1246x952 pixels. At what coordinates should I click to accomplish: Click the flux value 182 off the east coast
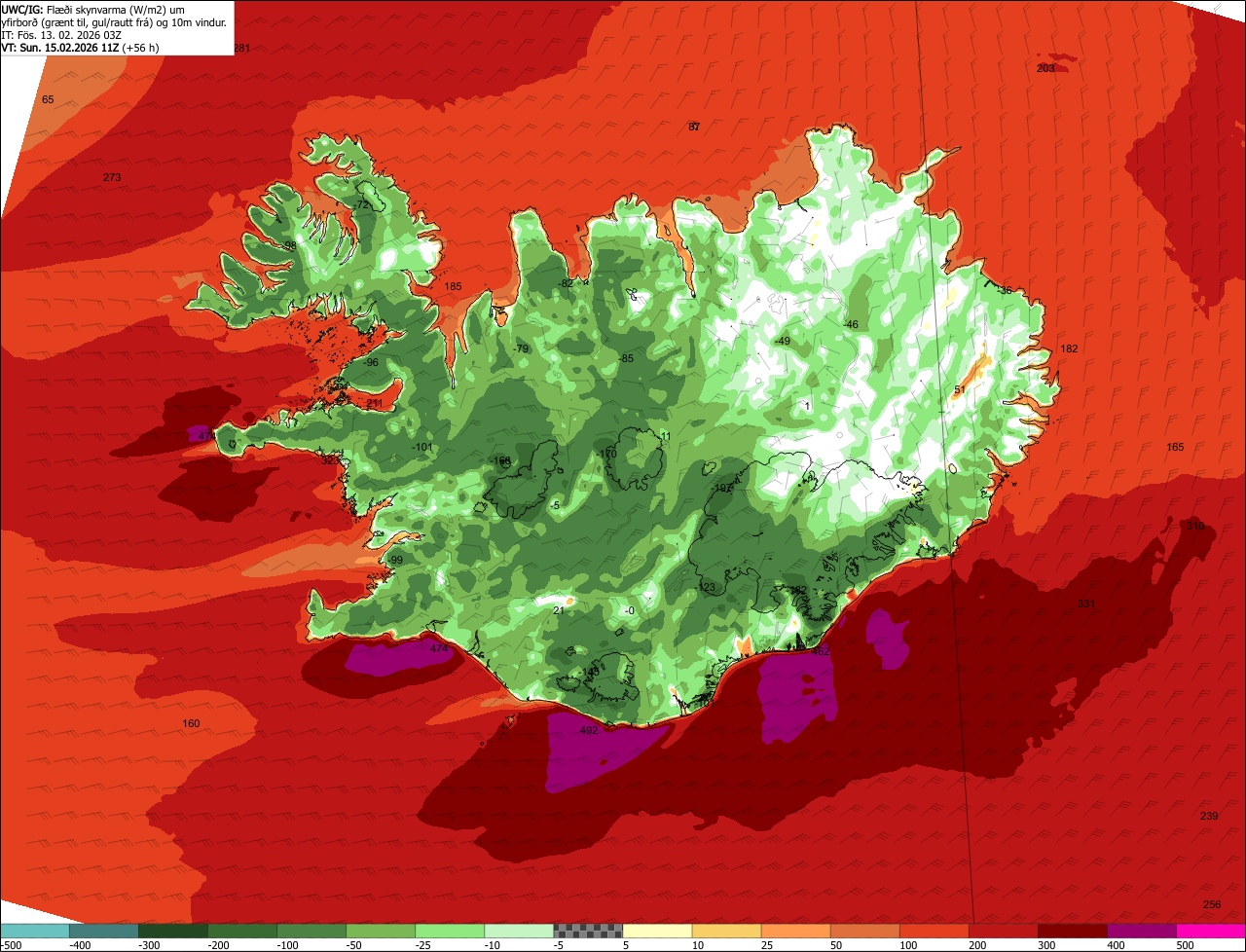pos(1070,348)
